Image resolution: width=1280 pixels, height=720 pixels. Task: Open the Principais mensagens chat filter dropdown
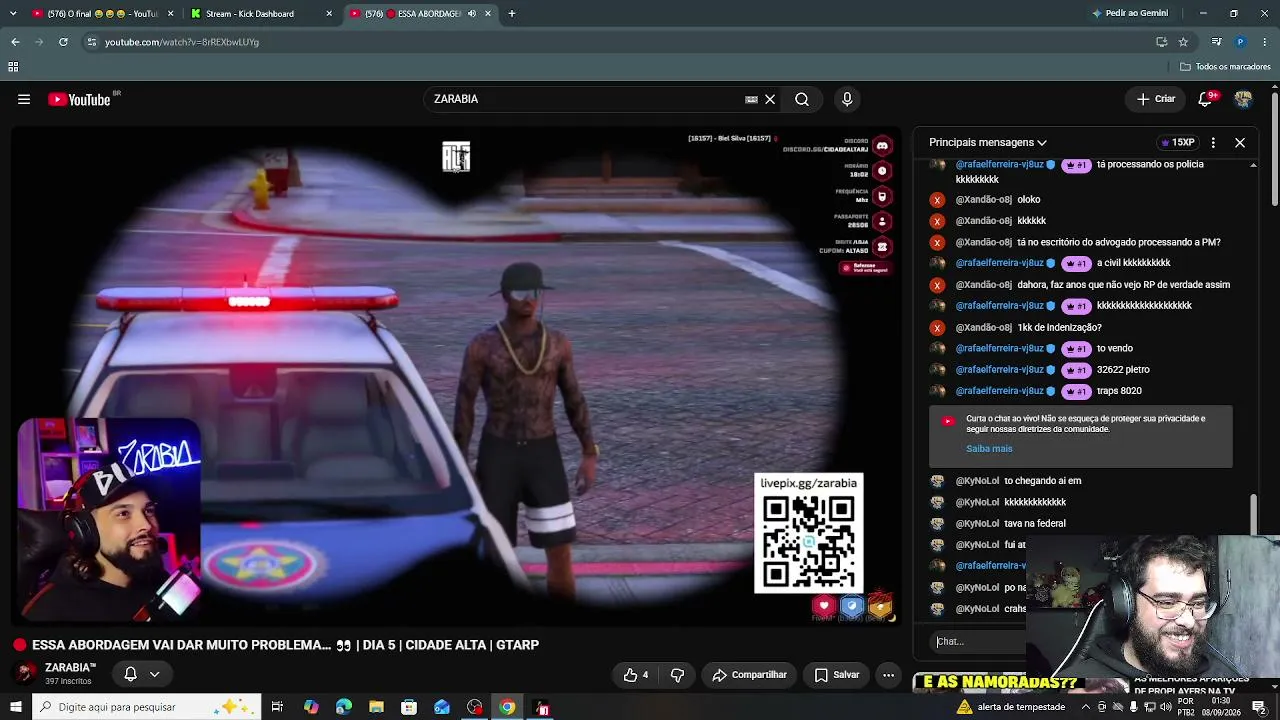[x=988, y=142]
